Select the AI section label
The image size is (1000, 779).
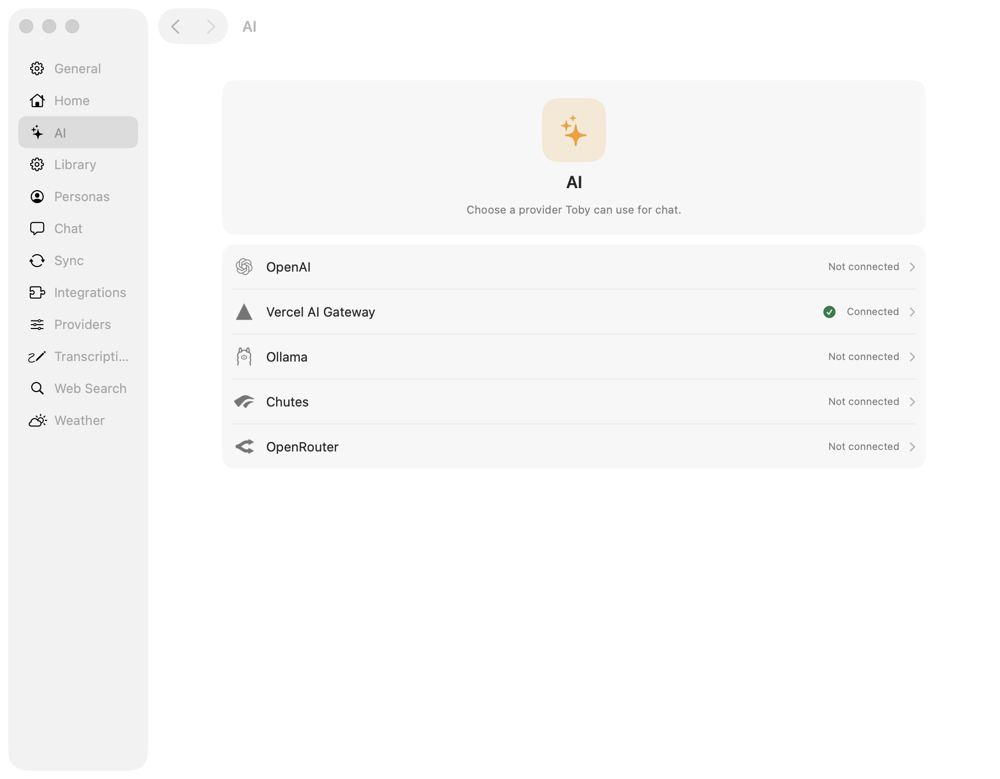(60, 133)
